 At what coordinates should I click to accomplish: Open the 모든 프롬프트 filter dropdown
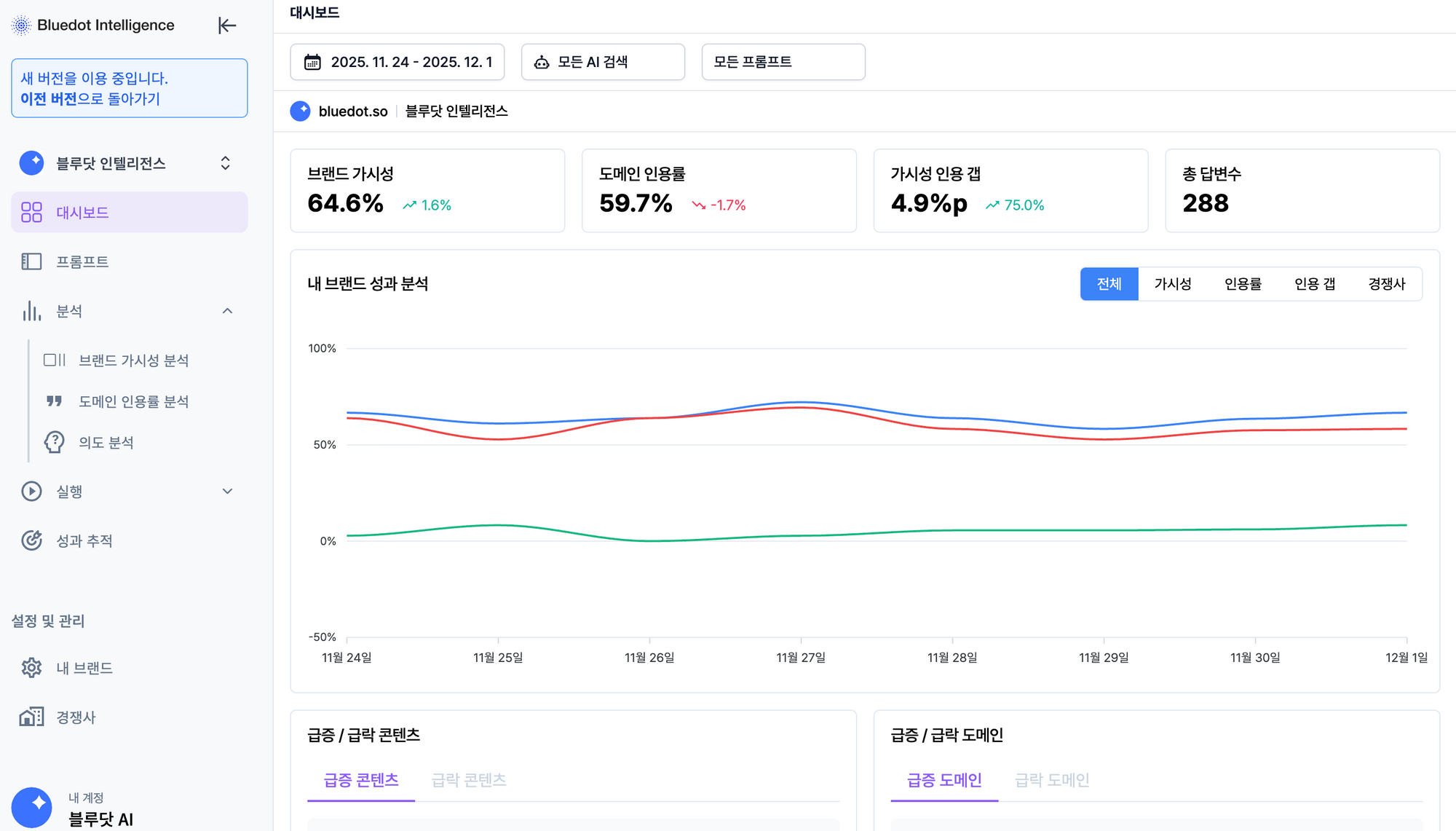click(783, 62)
